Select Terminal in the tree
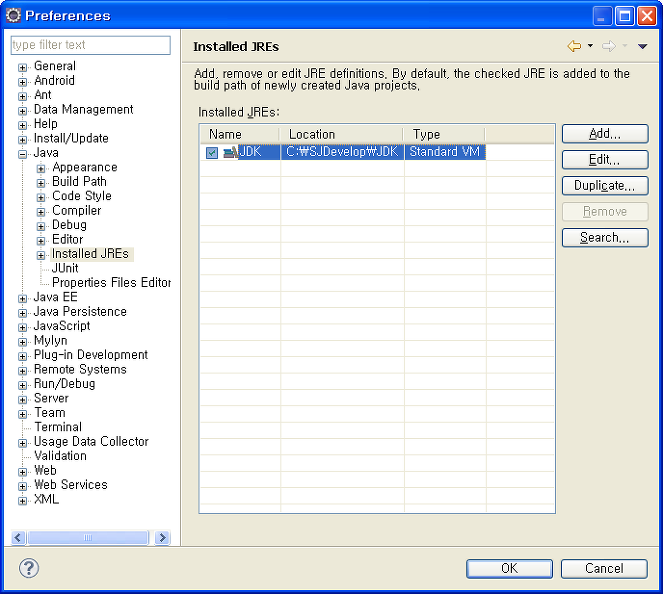 point(58,427)
